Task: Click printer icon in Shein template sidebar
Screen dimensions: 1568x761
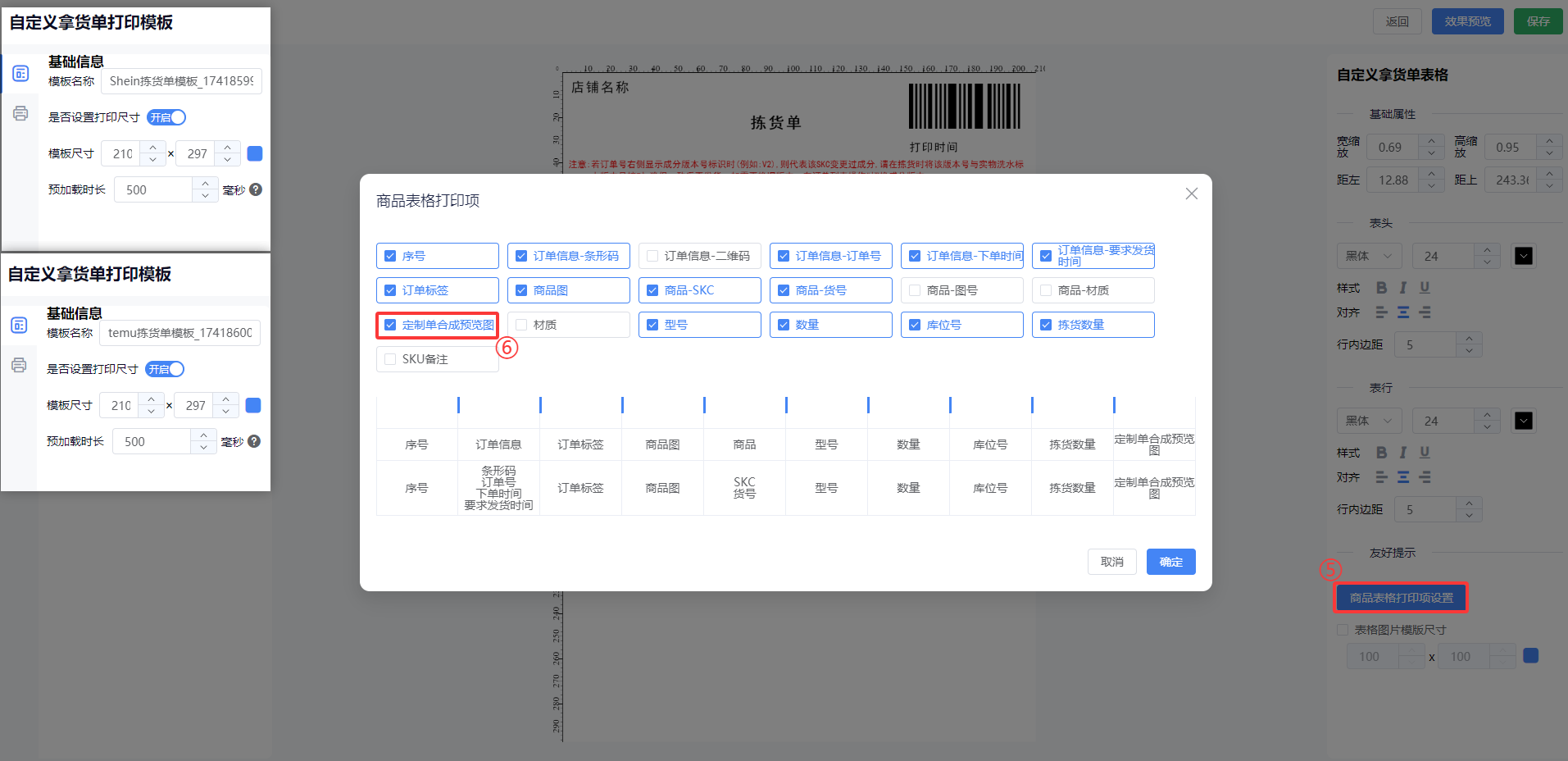Action: [x=20, y=114]
